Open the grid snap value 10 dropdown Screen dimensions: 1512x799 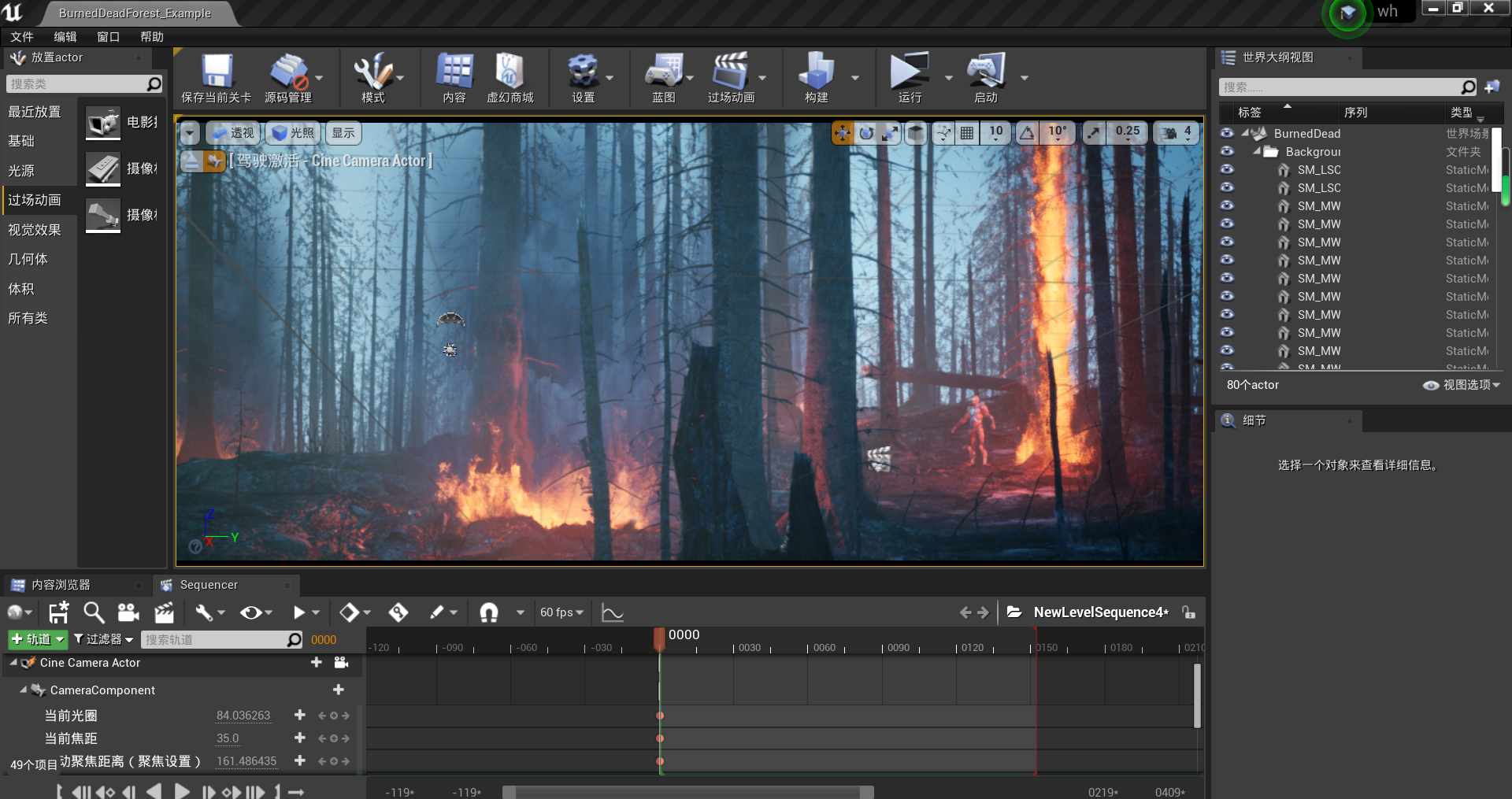[996, 133]
